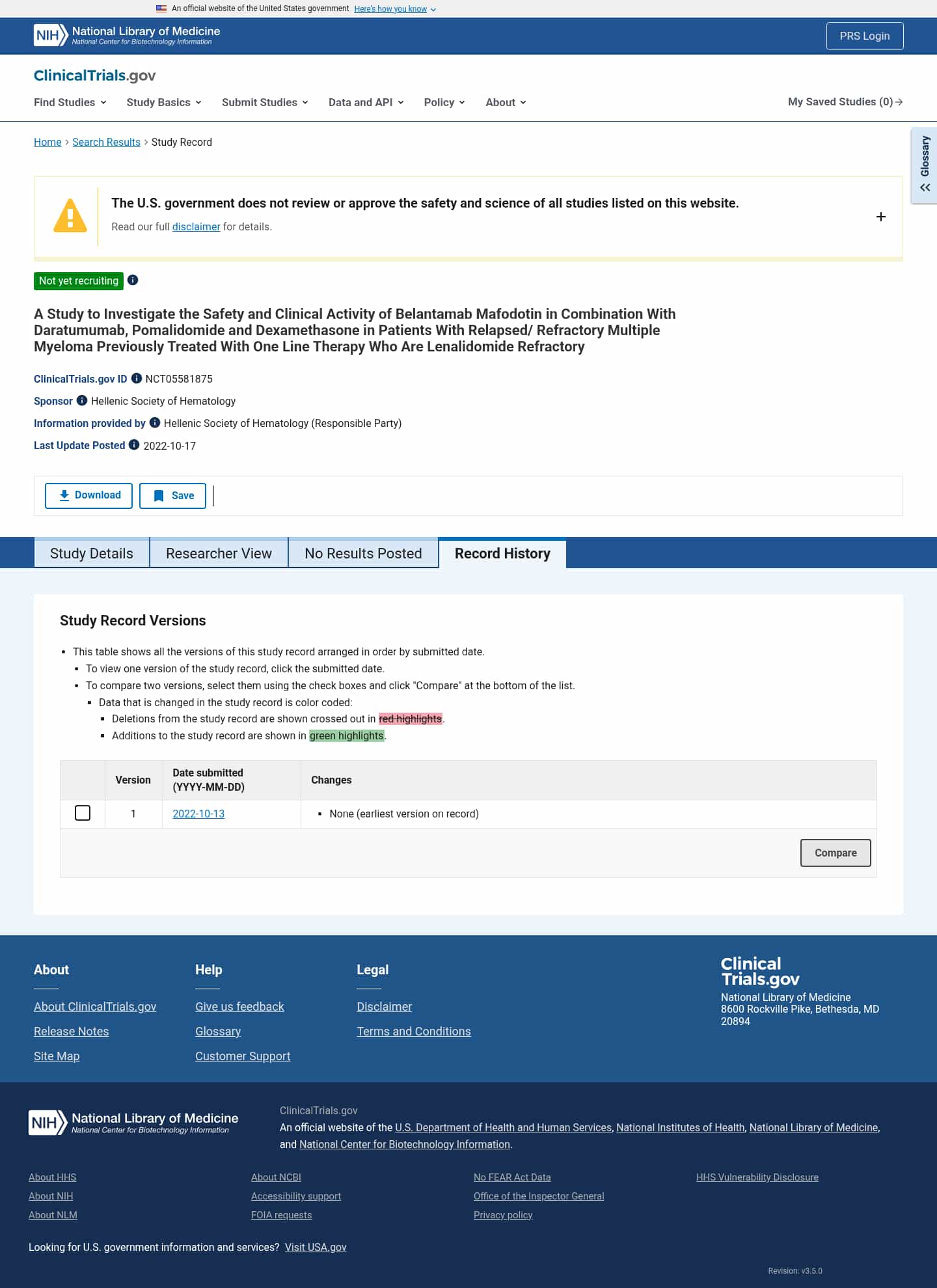Click the footer ClinicalTrials.gov logo
Viewport: 937px width, 1288px height.
(760, 972)
